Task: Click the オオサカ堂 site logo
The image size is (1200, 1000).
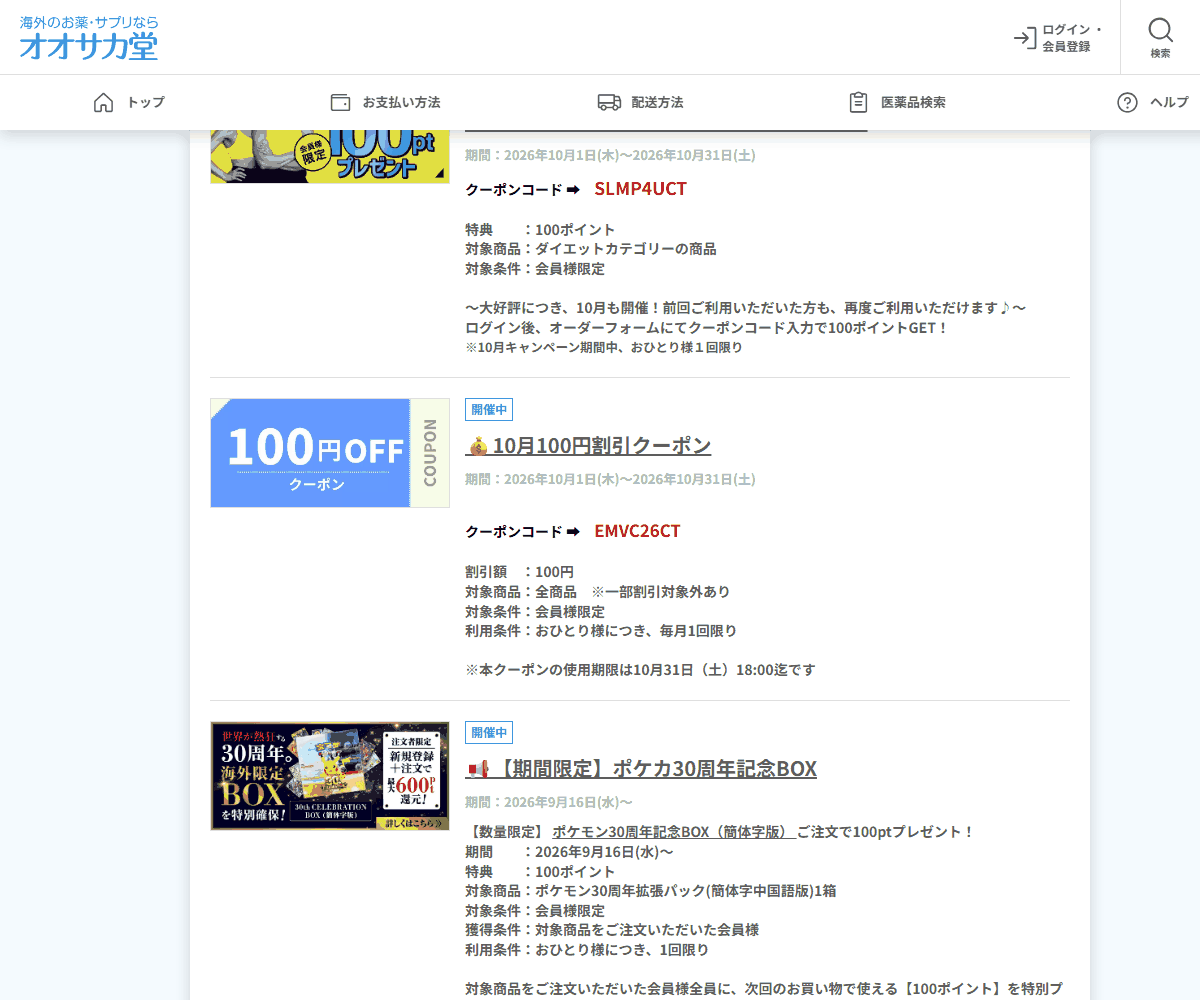Action: pyautogui.click(x=89, y=37)
